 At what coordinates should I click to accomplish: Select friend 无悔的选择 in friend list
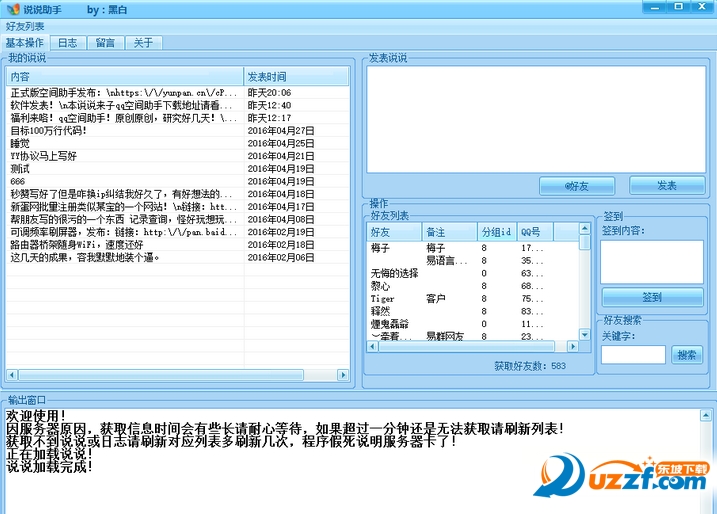473,273
